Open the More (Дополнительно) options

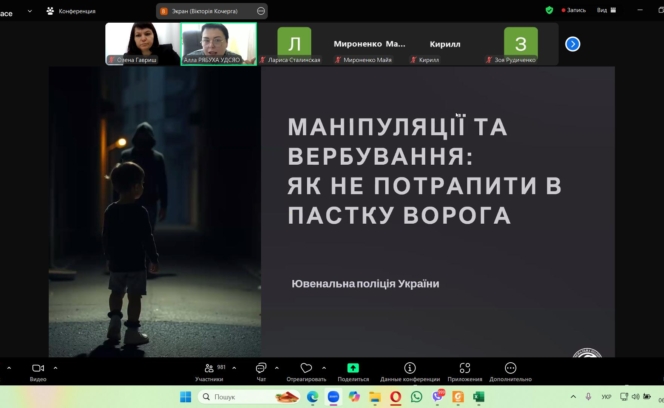coord(510,370)
